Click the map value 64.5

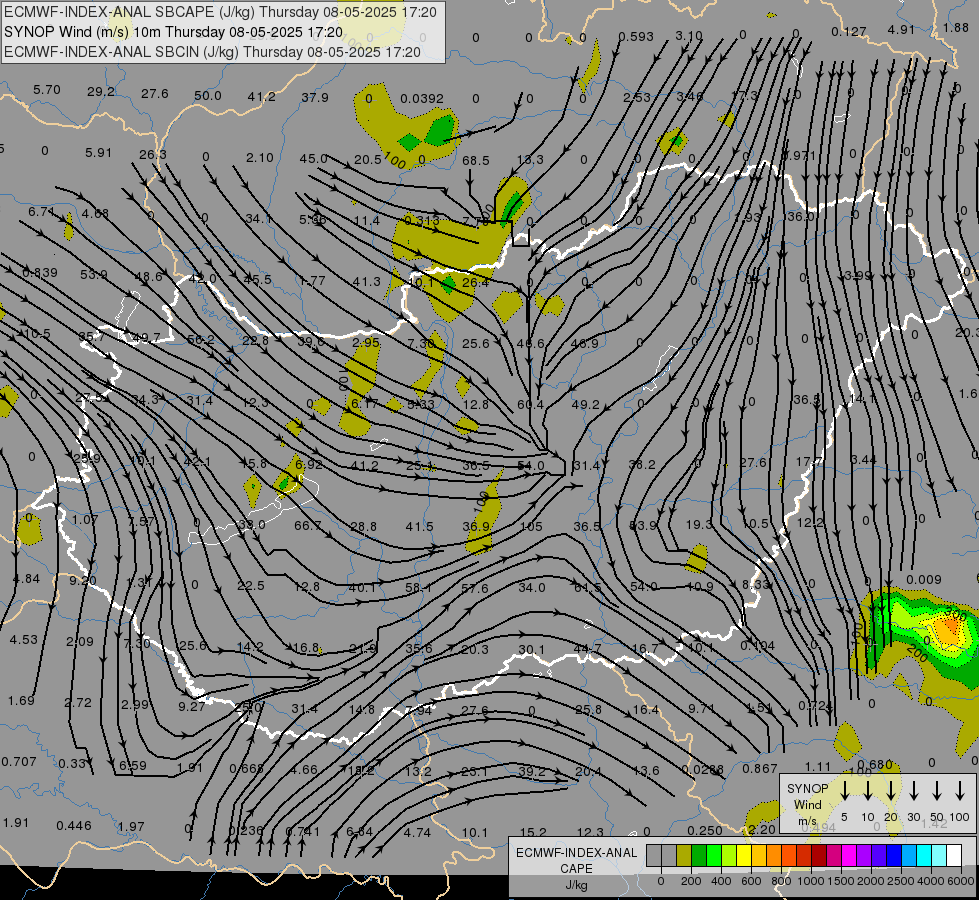(x=588, y=588)
